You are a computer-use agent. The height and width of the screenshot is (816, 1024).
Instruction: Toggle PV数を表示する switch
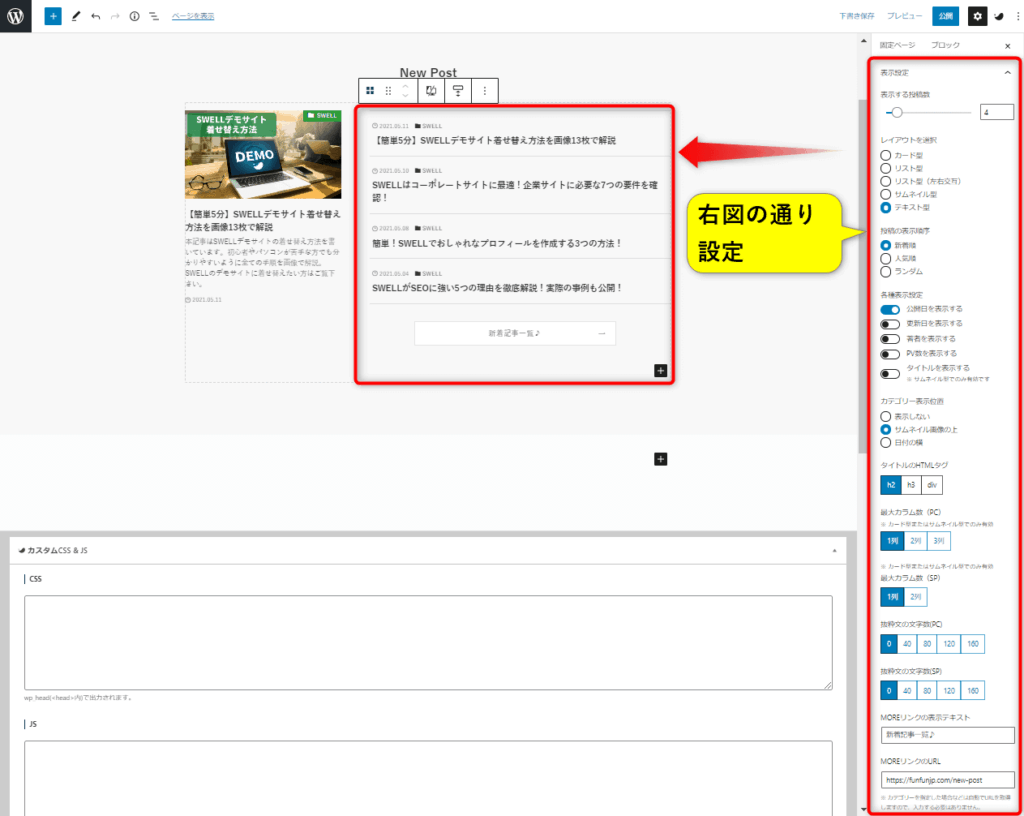[890, 354]
